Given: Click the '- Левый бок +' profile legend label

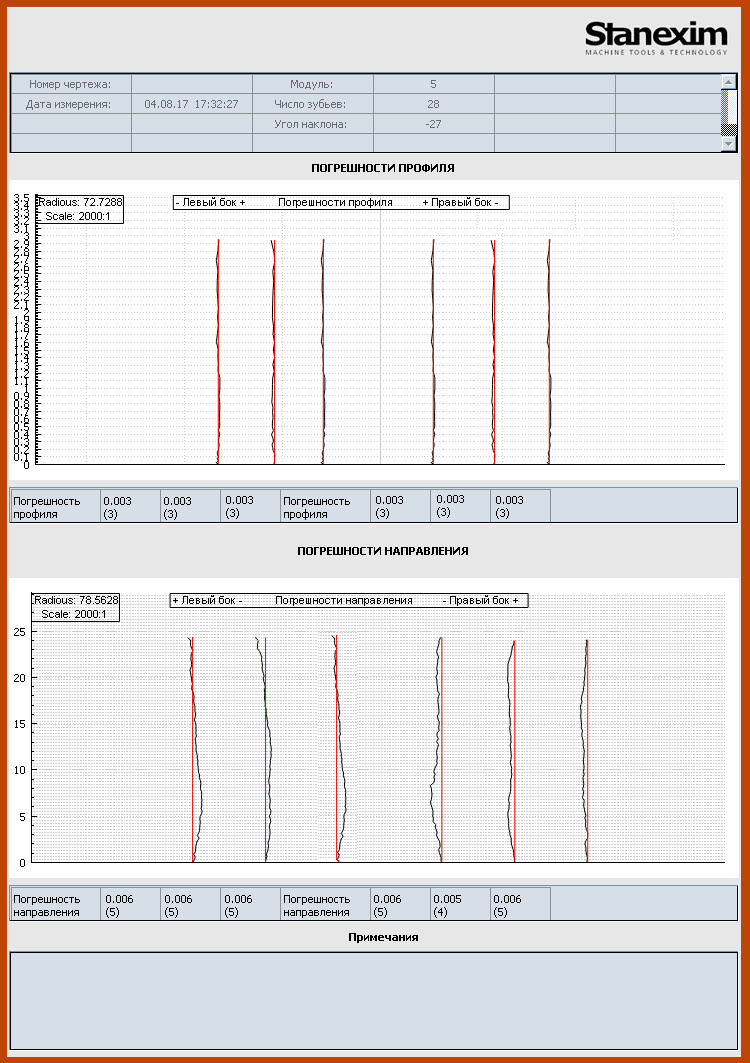Looking at the screenshot, I should point(210,202).
